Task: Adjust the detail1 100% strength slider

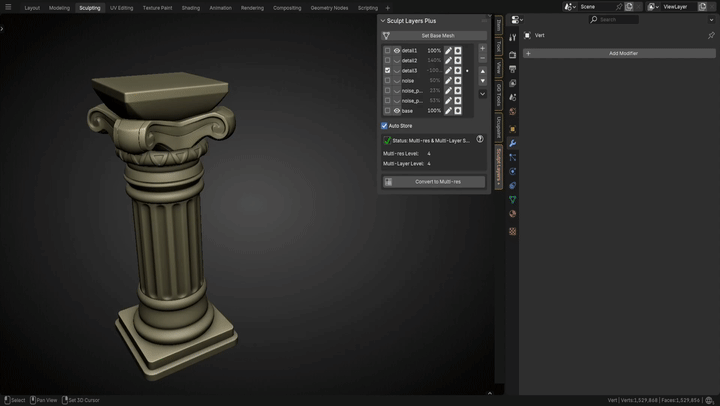Action: [434, 51]
